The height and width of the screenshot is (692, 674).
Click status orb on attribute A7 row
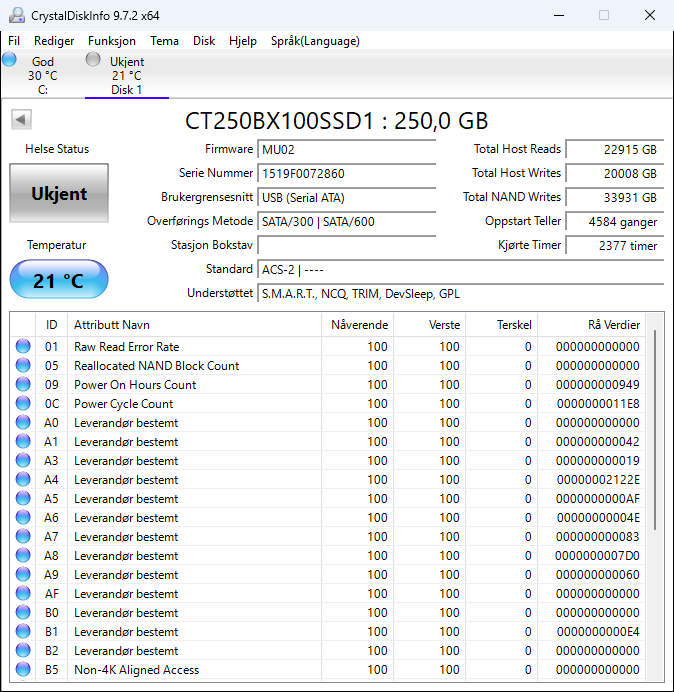(x=23, y=536)
